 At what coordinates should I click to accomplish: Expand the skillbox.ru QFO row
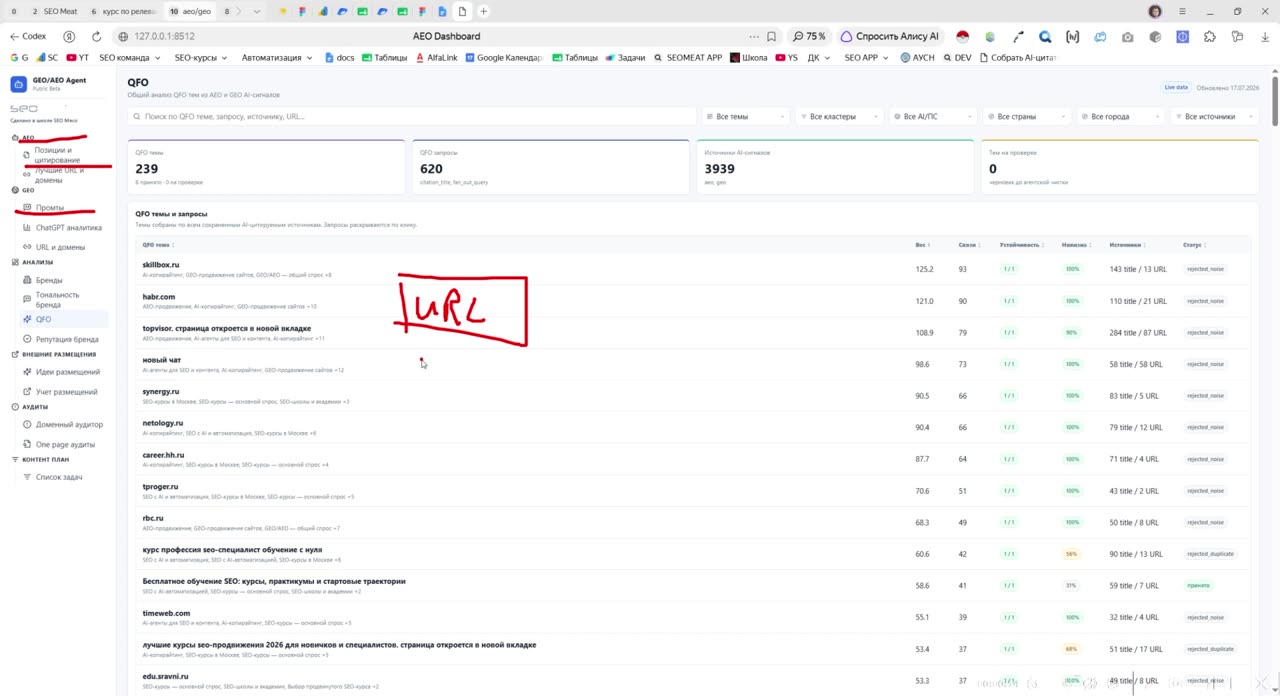[693, 269]
